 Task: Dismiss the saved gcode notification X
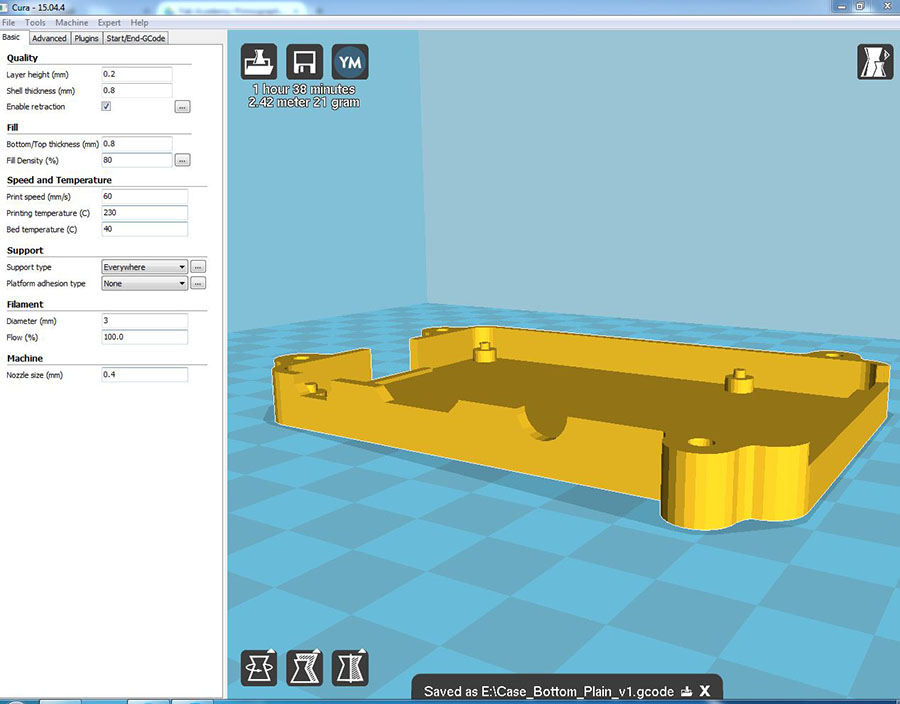coord(704,691)
